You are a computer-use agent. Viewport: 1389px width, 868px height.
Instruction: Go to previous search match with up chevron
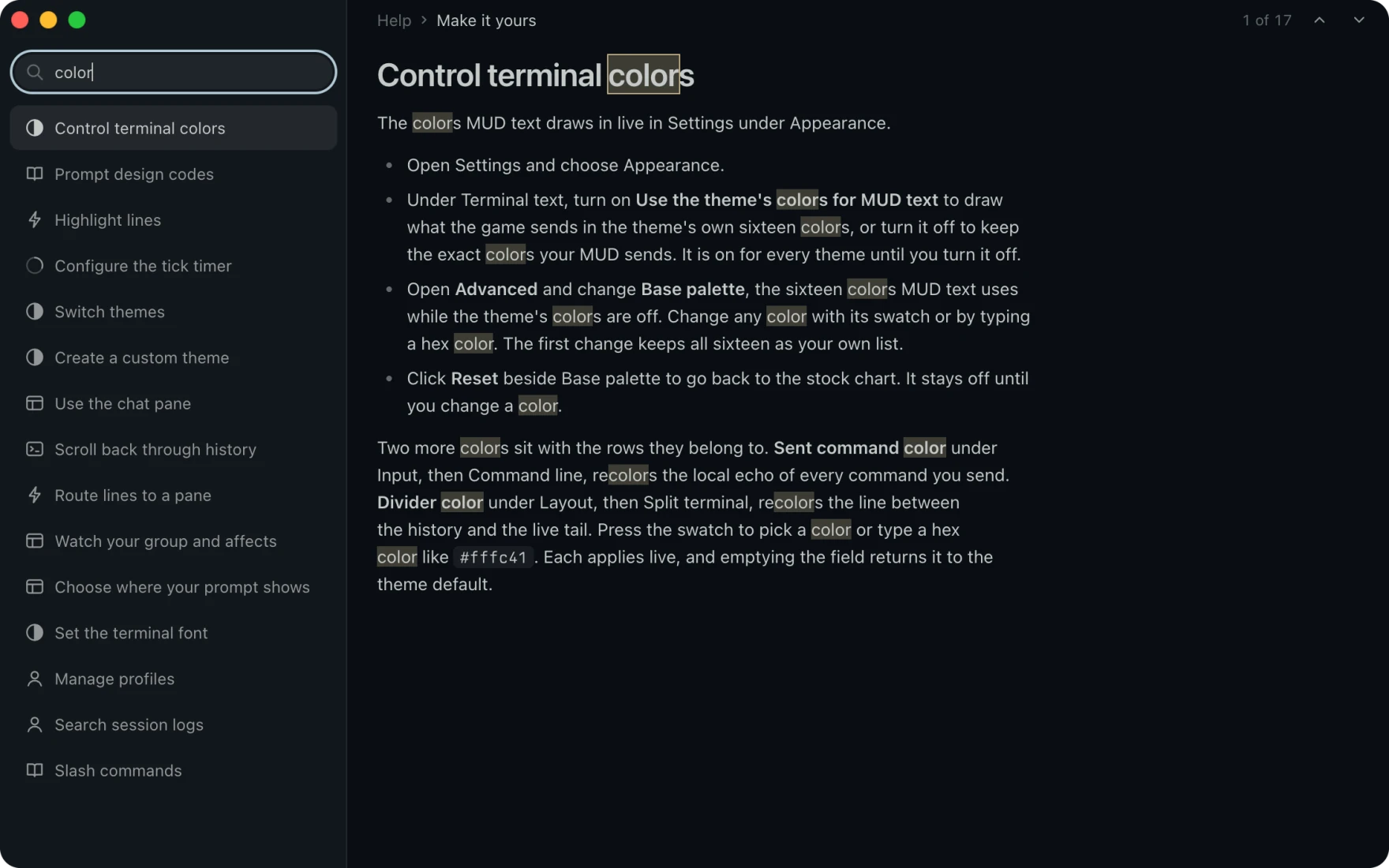(1320, 20)
